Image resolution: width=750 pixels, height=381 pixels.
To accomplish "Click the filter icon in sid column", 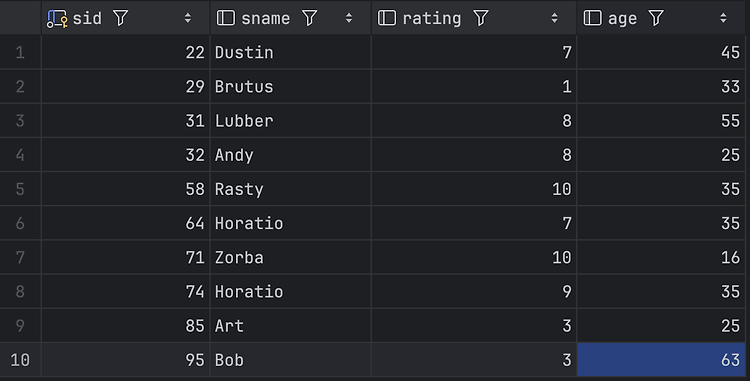I will [121, 18].
